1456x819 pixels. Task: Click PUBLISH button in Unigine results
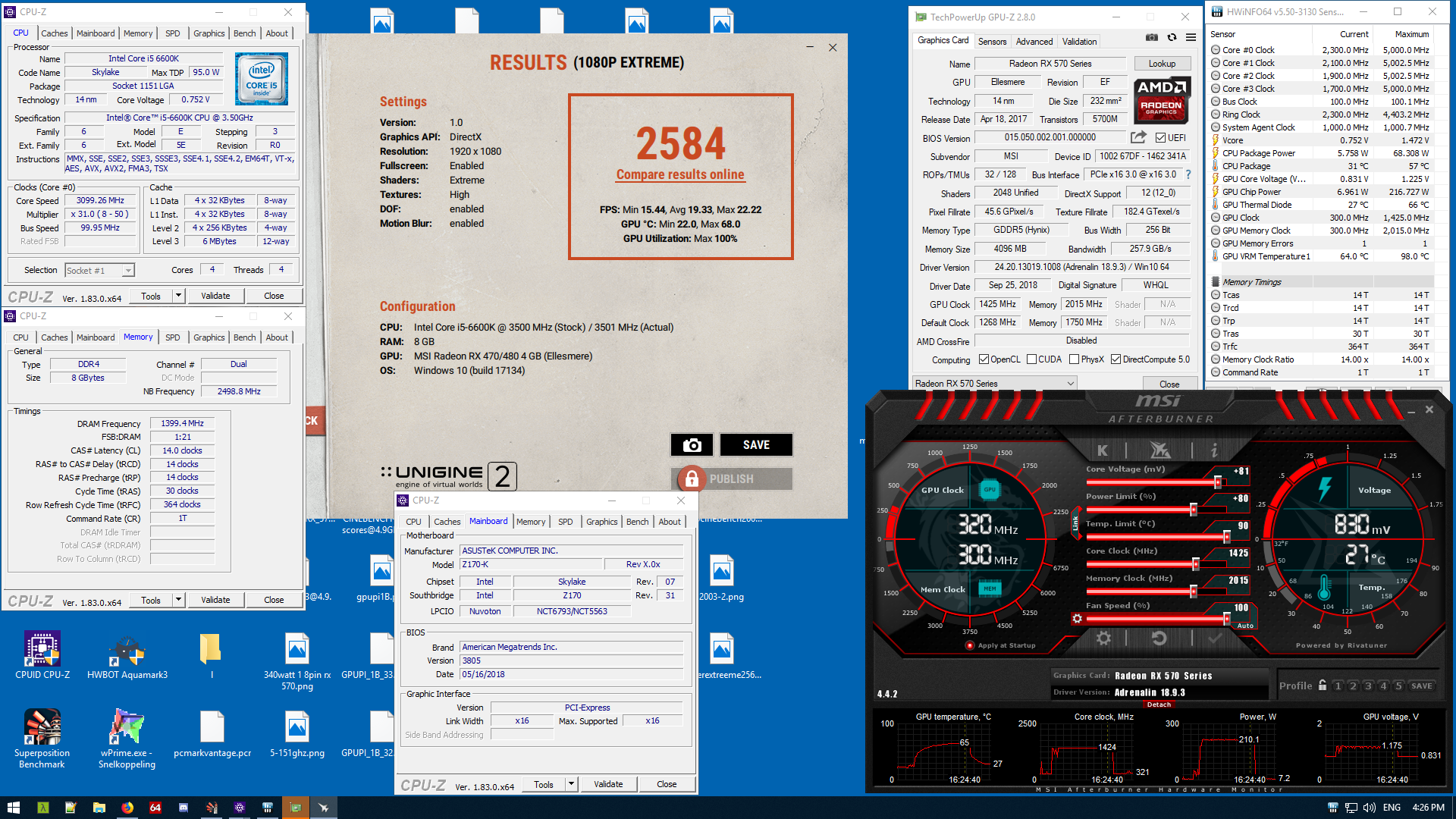[x=732, y=479]
